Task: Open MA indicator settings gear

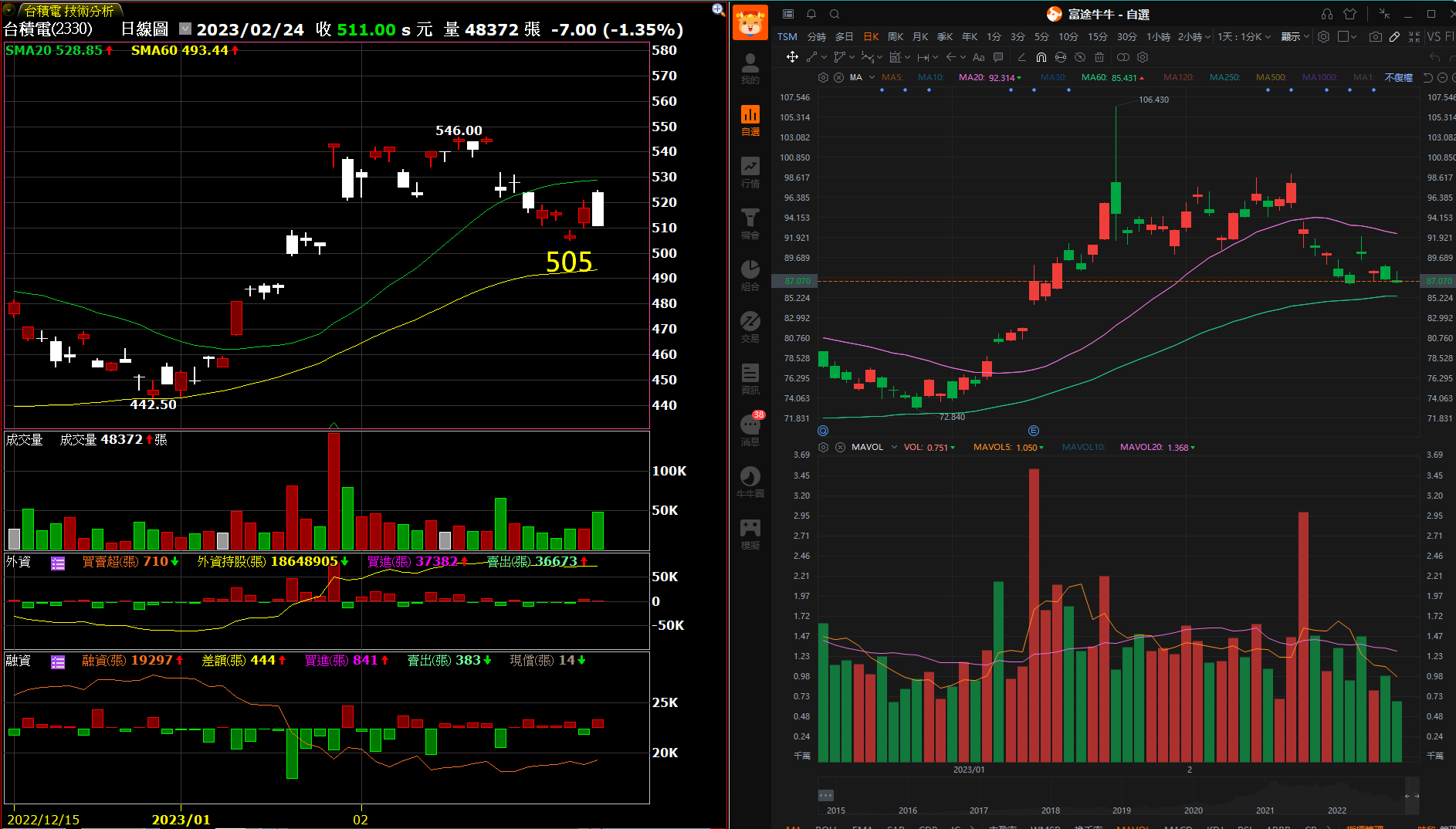Action: [823, 77]
